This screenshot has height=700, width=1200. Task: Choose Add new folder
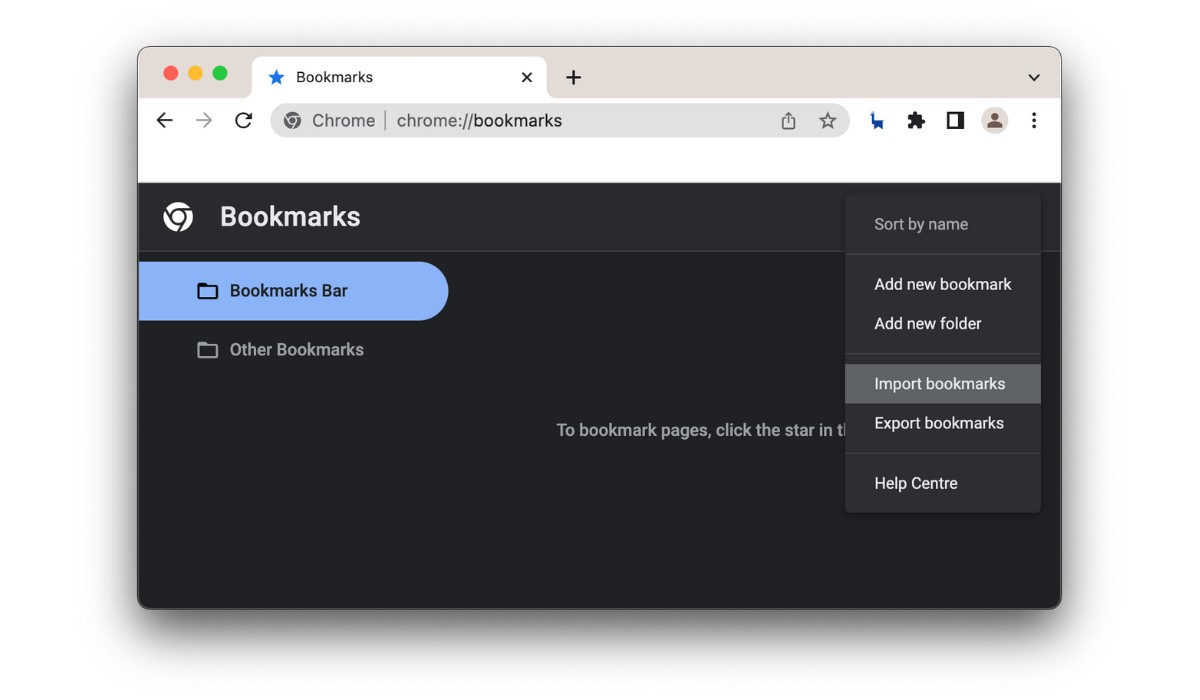[943, 323]
